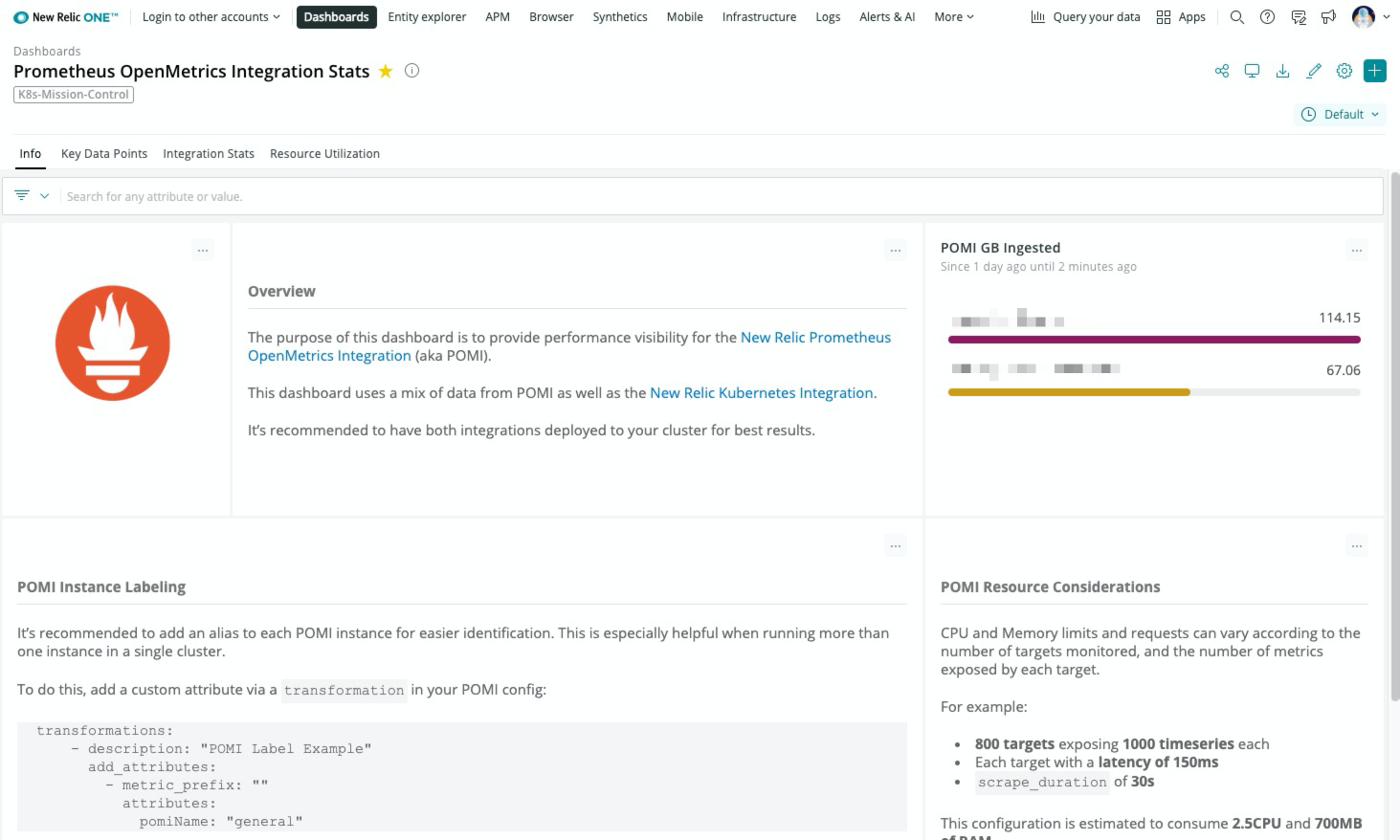Open dashboard settings gear icon
This screenshot has height=840, width=1400.
[1344, 71]
